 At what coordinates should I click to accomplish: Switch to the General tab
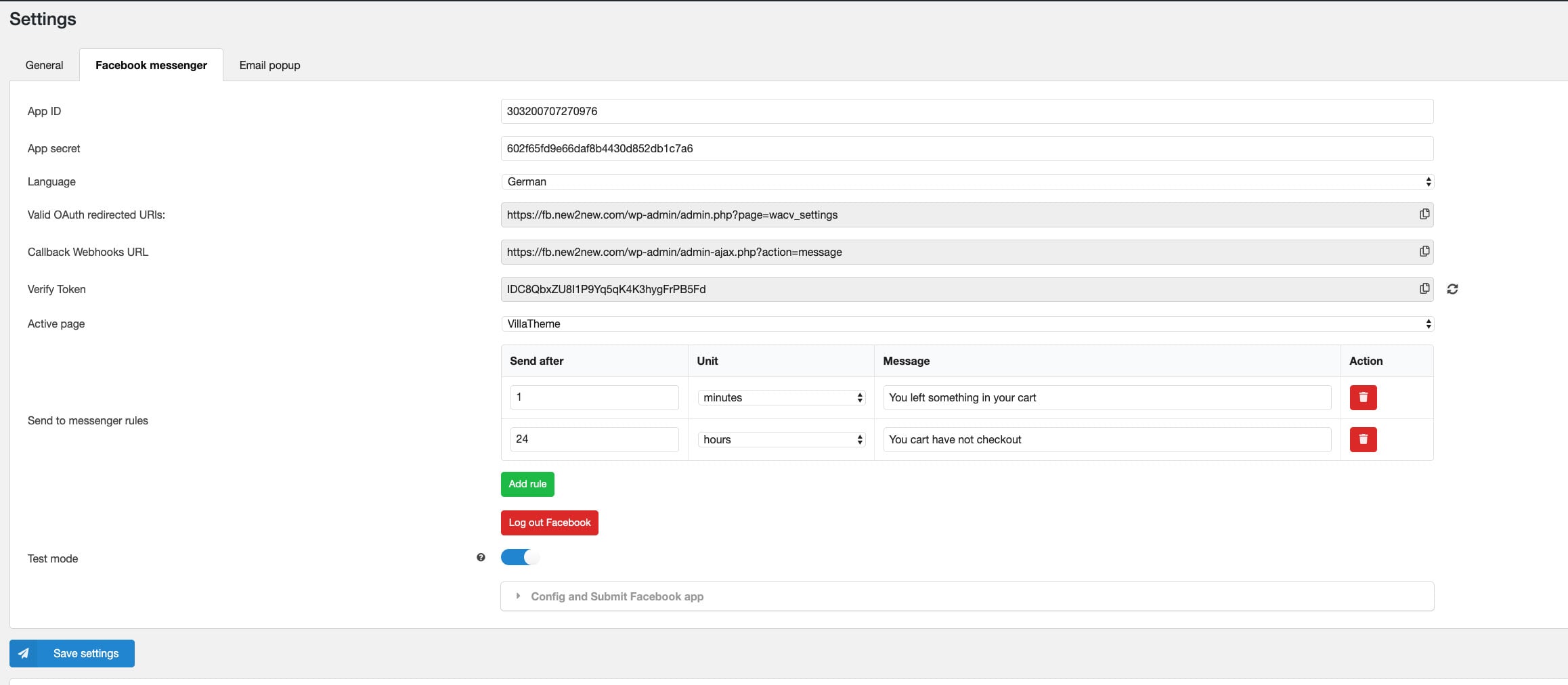[x=44, y=65]
